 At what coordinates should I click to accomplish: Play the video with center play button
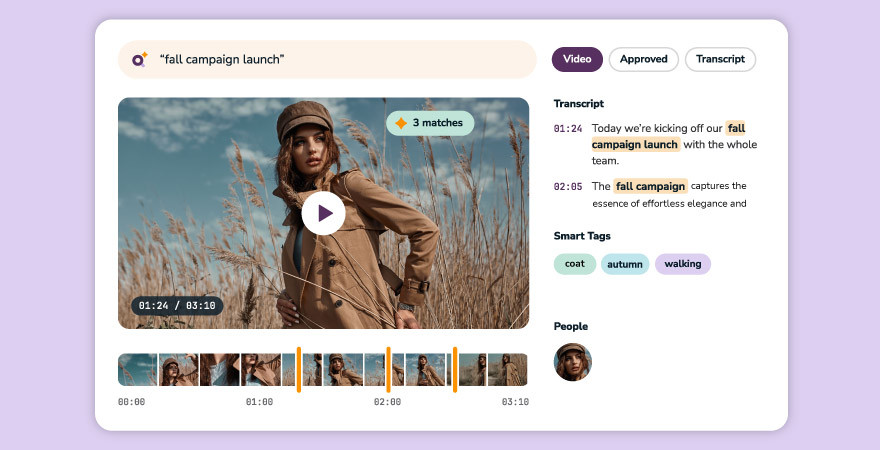[x=323, y=213]
